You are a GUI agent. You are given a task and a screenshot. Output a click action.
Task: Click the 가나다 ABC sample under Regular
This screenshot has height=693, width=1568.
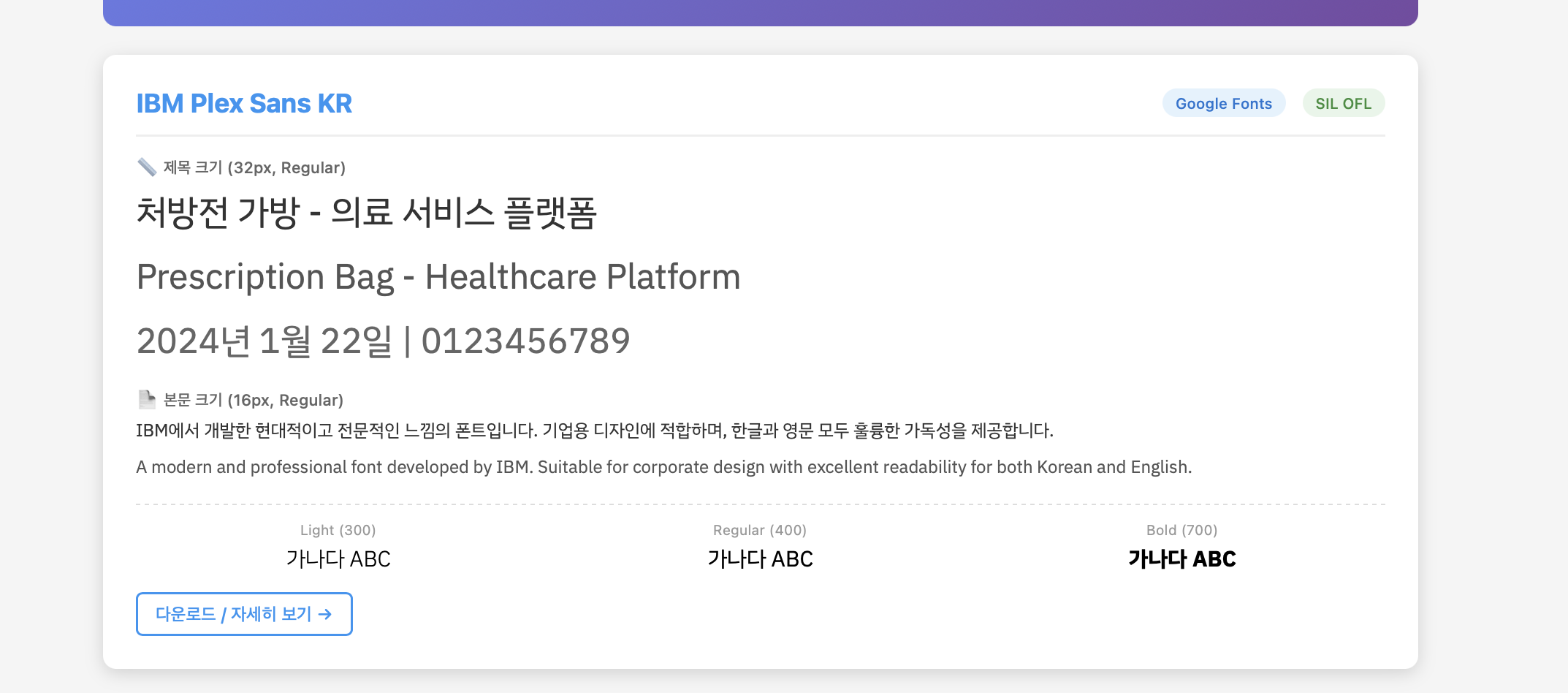click(x=760, y=559)
